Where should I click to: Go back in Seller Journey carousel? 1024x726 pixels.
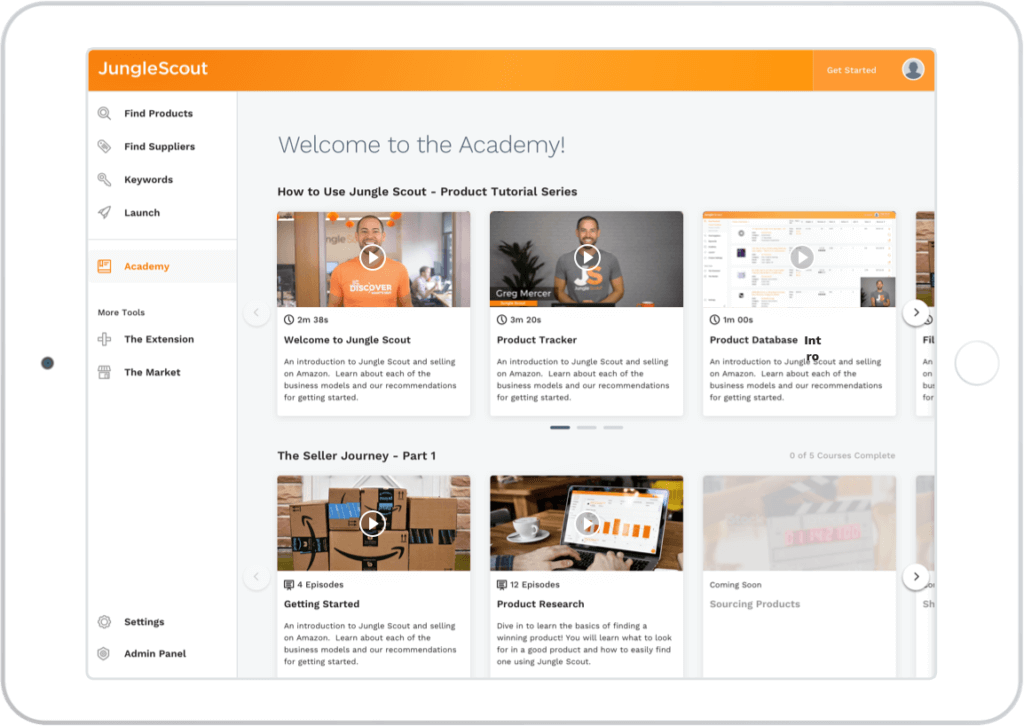click(x=256, y=576)
